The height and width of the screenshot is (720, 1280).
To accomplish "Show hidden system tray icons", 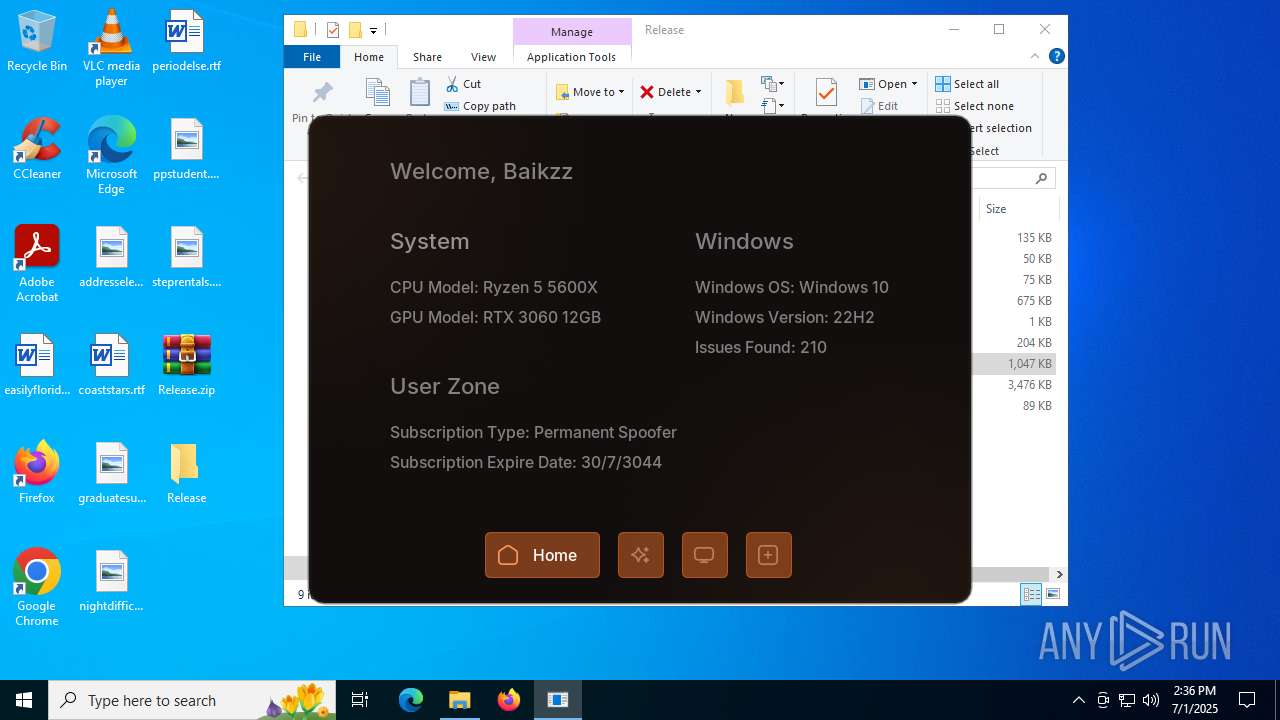I will (1078, 700).
